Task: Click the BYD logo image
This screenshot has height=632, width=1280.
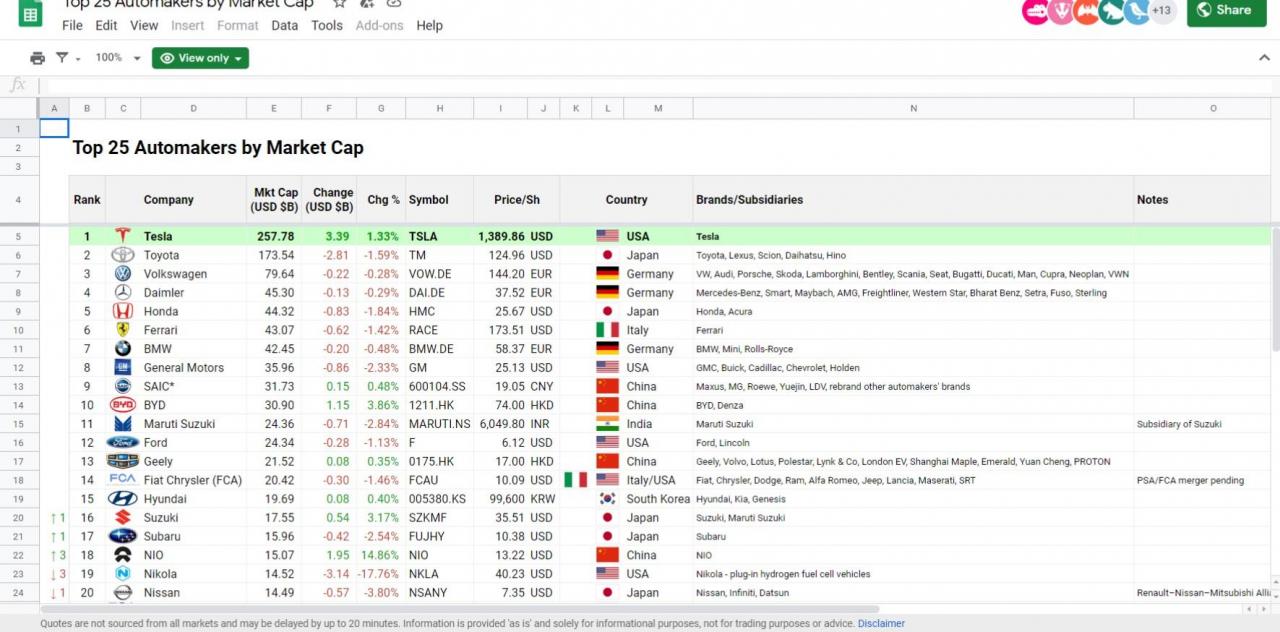Action: pos(123,405)
